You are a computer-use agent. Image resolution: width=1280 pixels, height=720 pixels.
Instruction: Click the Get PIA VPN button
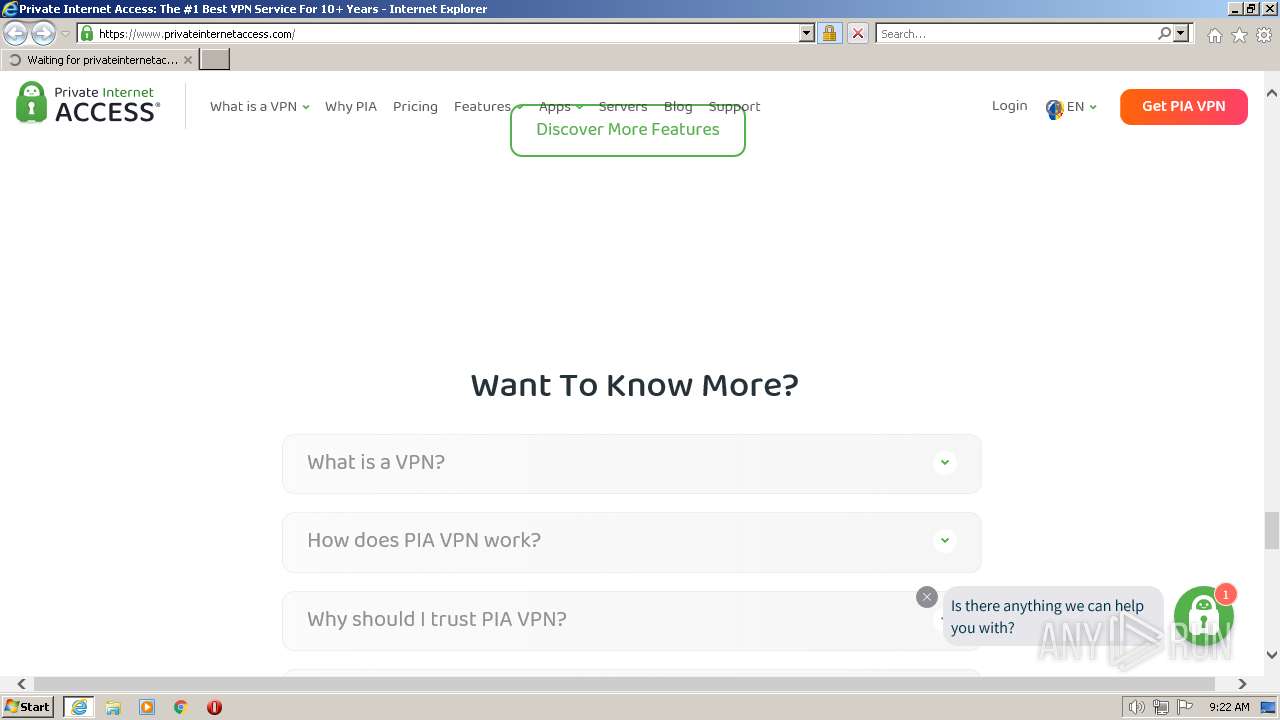(x=1184, y=106)
